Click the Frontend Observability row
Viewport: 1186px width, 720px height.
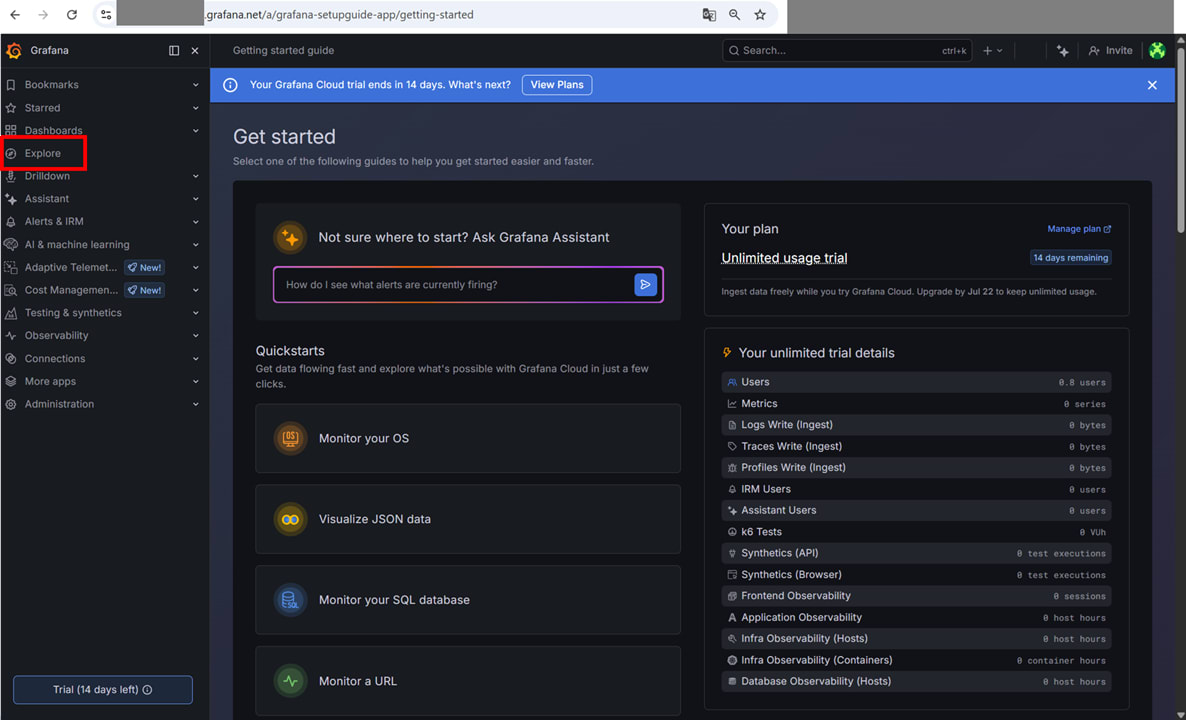pyautogui.click(x=916, y=596)
